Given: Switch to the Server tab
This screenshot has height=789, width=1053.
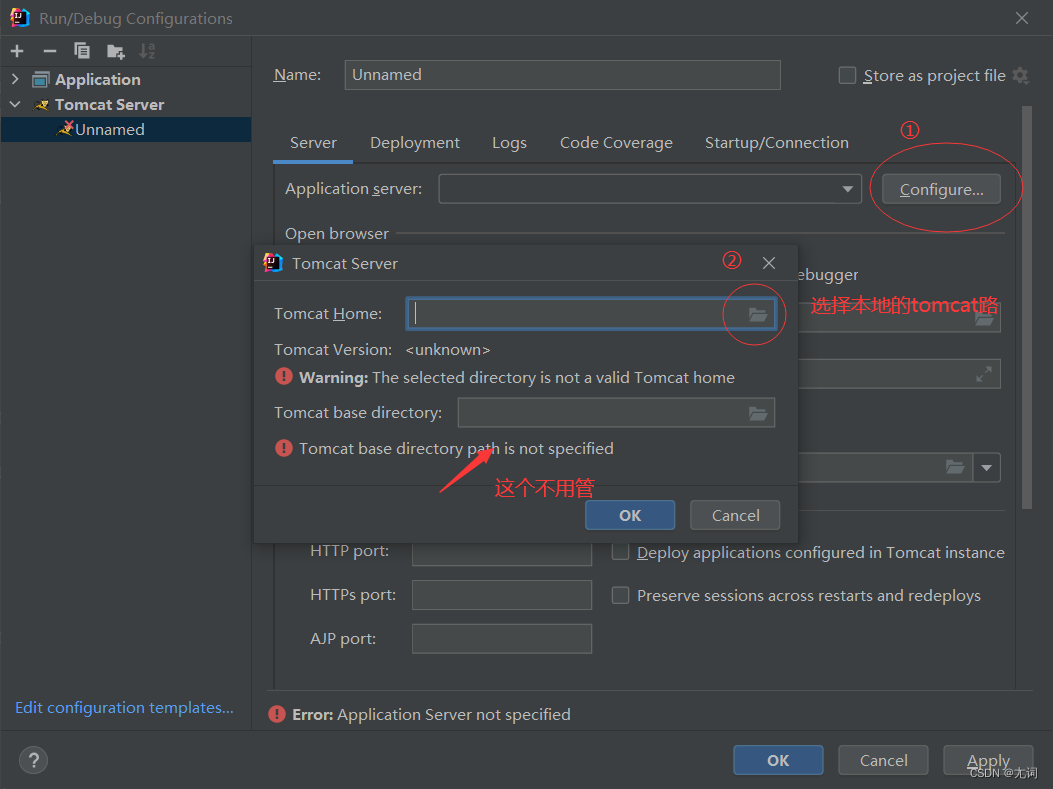Looking at the screenshot, I should point(313,143).
